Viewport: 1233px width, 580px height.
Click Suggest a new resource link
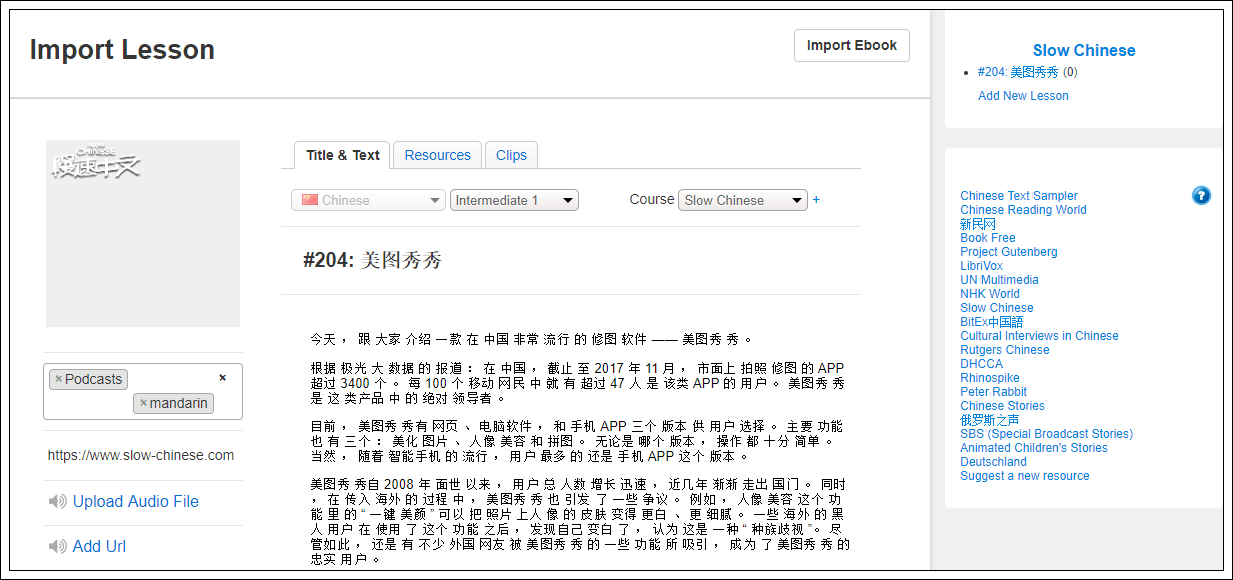pos(1024,476)
